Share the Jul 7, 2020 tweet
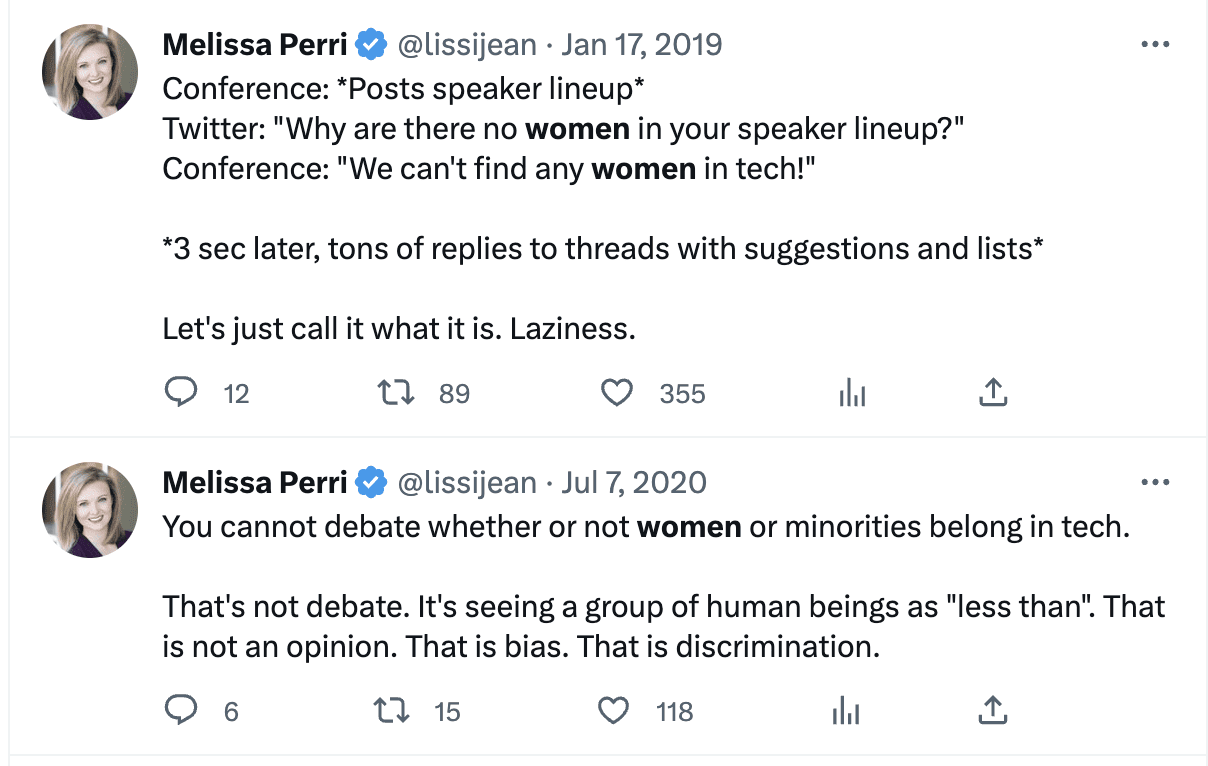The image size is (1208, 766). point(992,711)
